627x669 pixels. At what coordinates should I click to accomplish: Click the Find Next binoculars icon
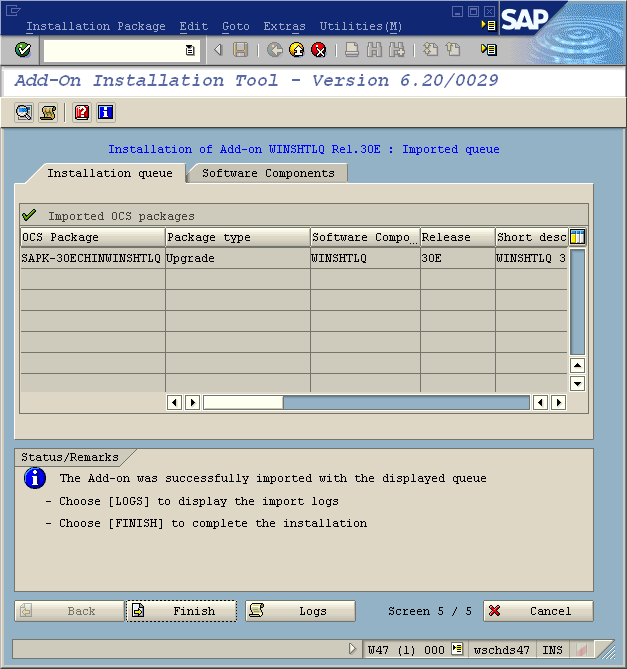(x=397, y=50)
